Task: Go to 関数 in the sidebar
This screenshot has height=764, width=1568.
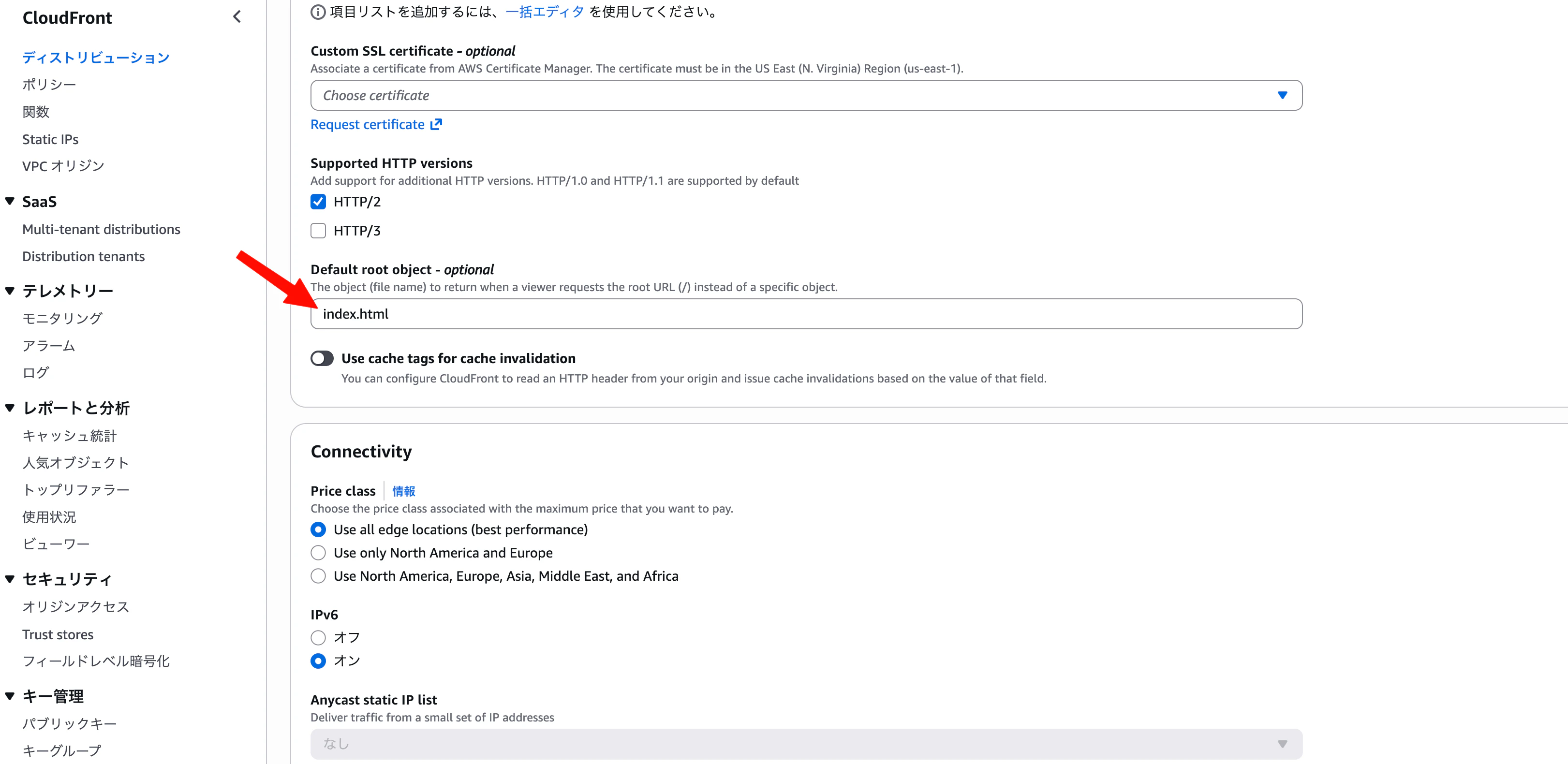Action: point(36,112)
